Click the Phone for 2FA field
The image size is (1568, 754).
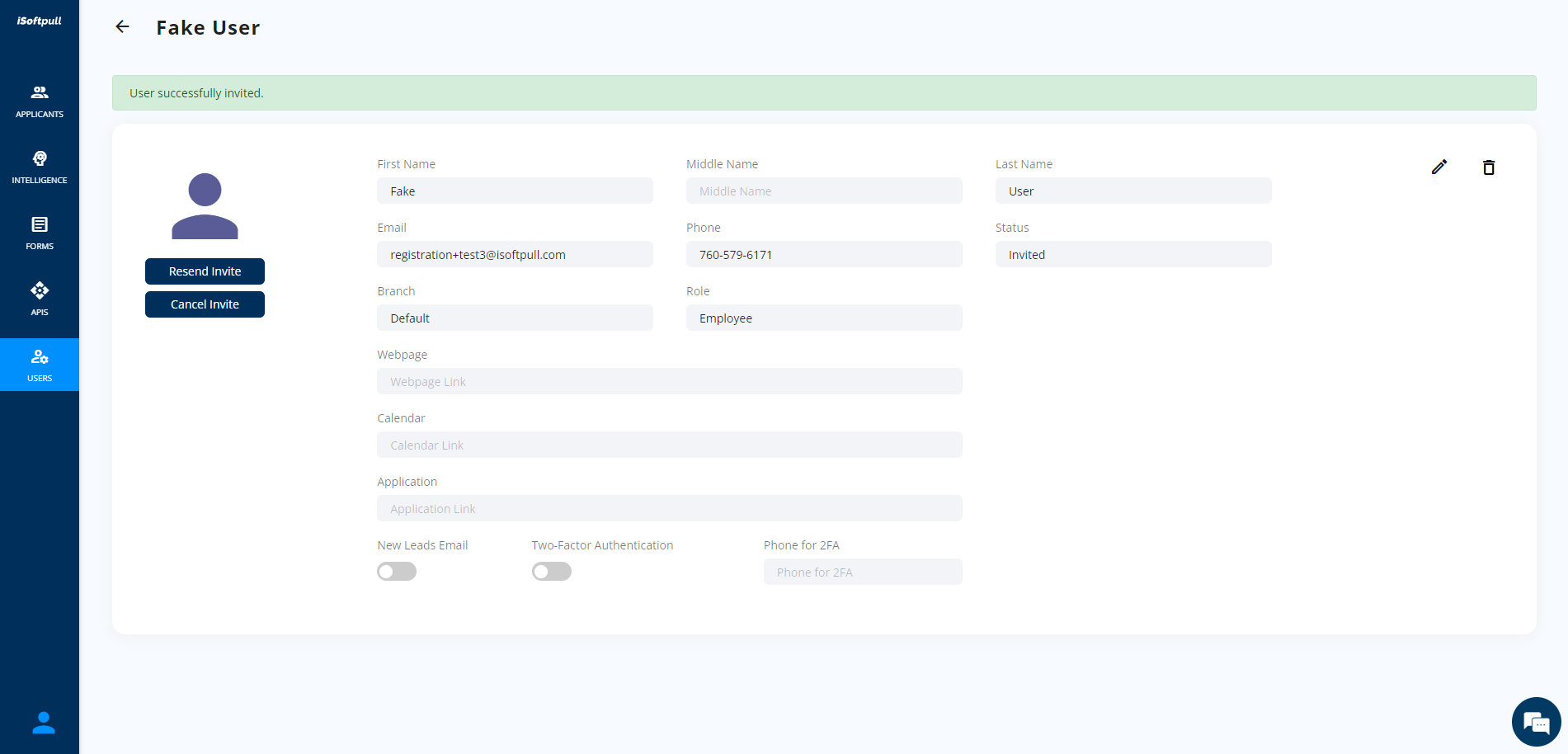point(863,573)
